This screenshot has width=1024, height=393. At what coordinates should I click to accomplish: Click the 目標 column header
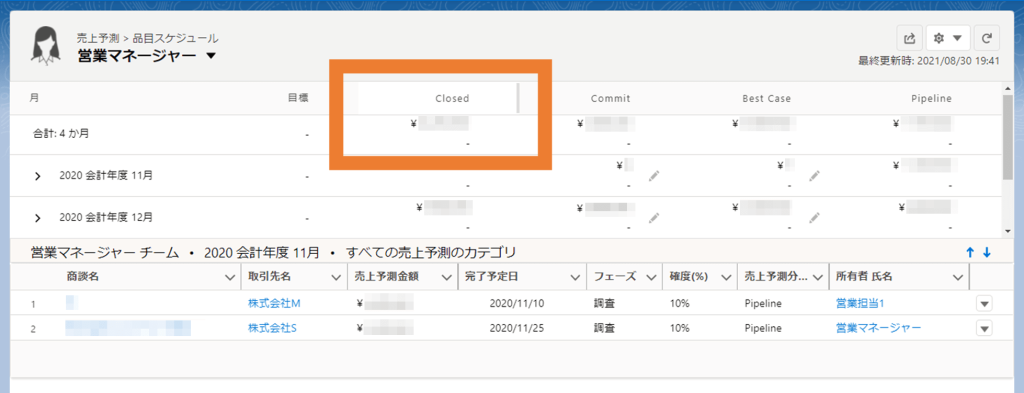pos(298,98)
